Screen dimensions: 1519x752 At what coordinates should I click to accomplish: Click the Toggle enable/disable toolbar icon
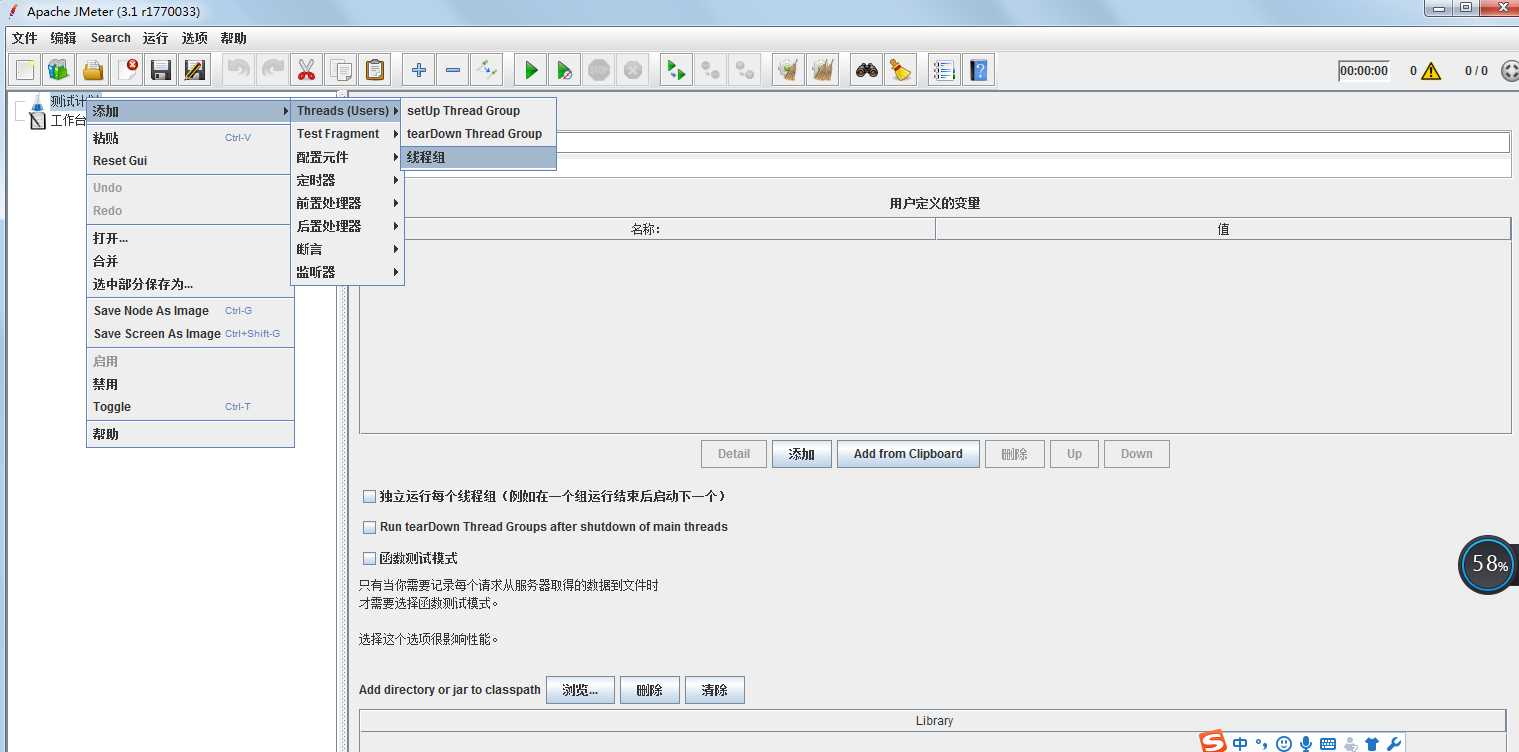(x=486, y=70)
